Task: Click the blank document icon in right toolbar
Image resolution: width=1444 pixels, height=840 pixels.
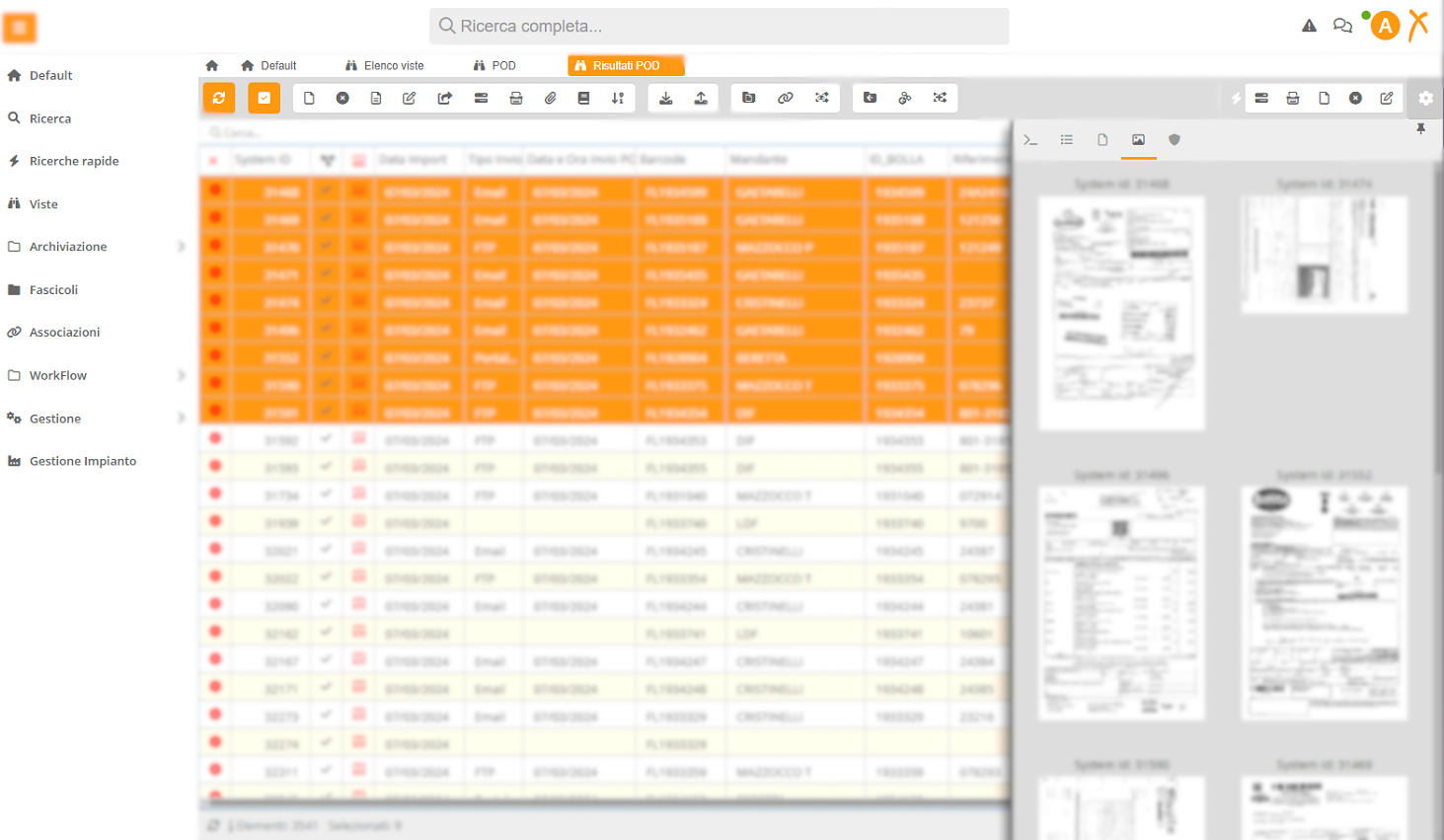Action: (1325, 98)
